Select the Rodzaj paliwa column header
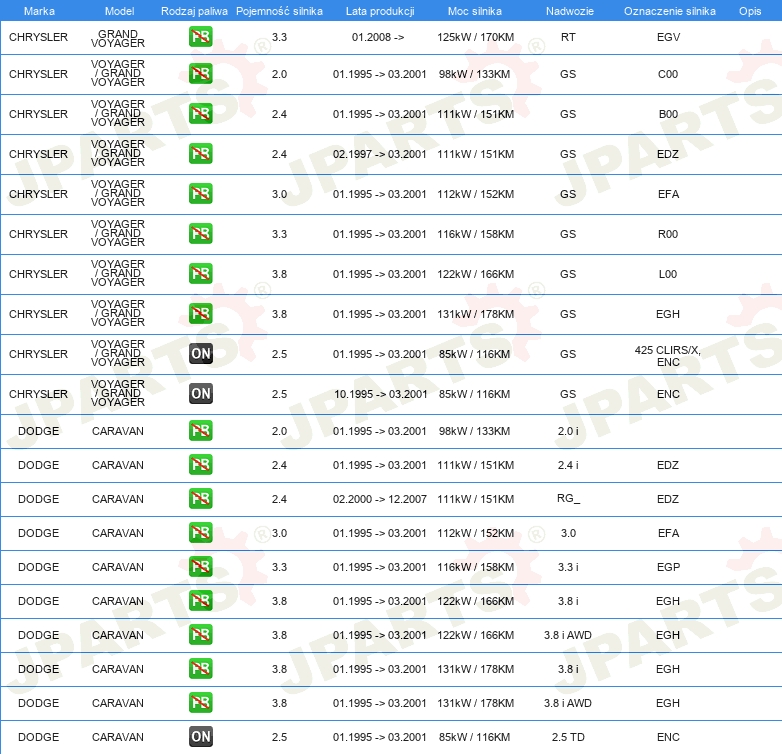The image size is (782, 754). tap(194, 10)
